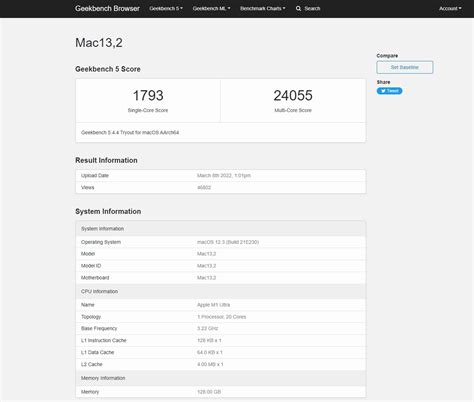Click the Set Baseline button
474x402 pixels.
[405, 67]
